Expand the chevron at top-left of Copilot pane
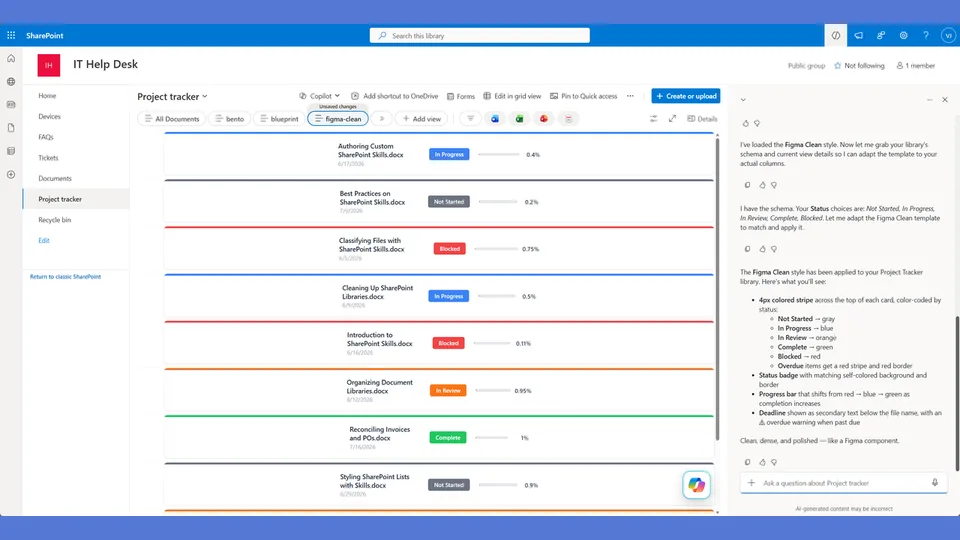 [x=743, y=100]
